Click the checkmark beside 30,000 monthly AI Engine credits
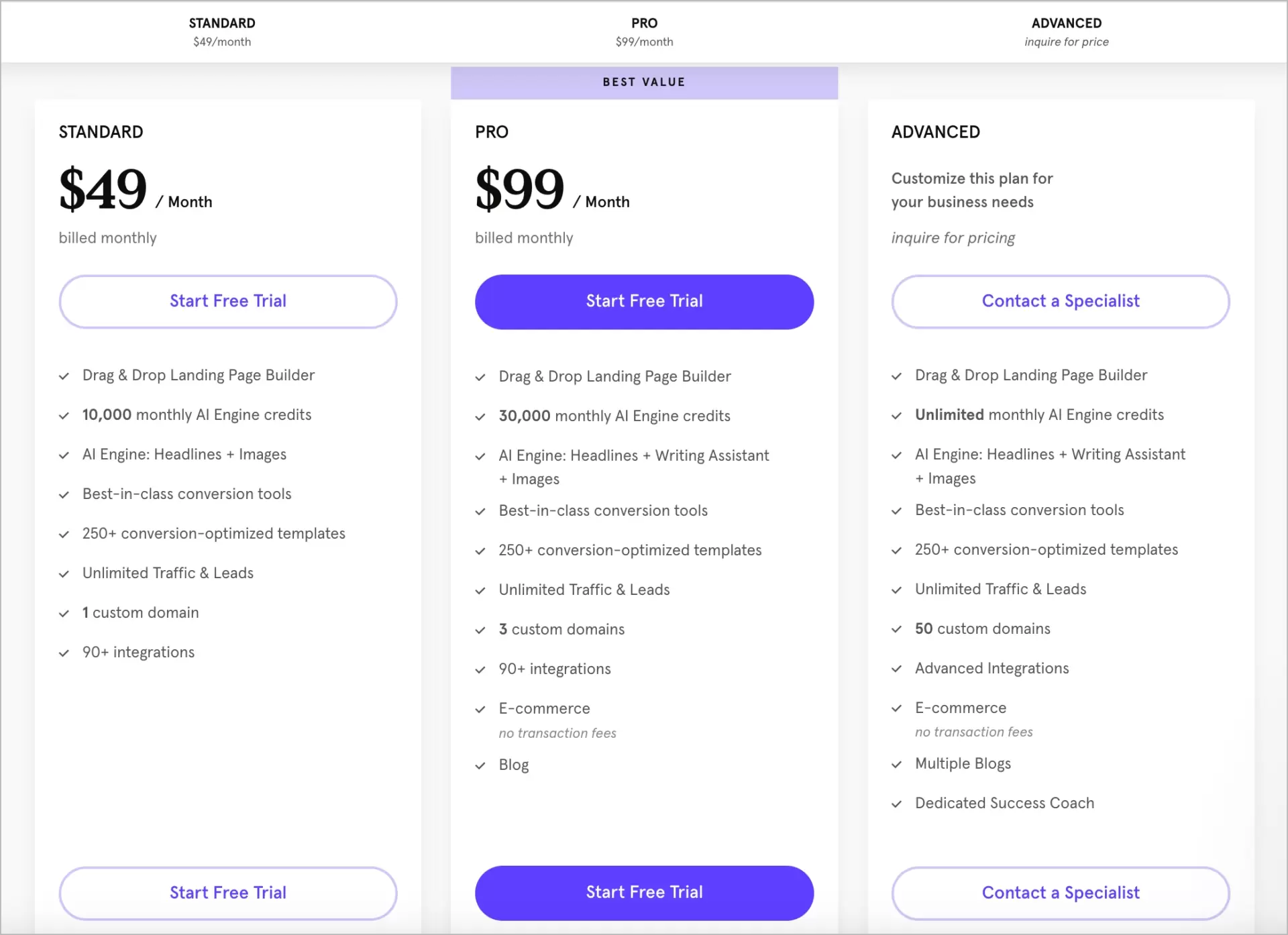The height and width of the screenshot is (935, 1288). [480, 417]
